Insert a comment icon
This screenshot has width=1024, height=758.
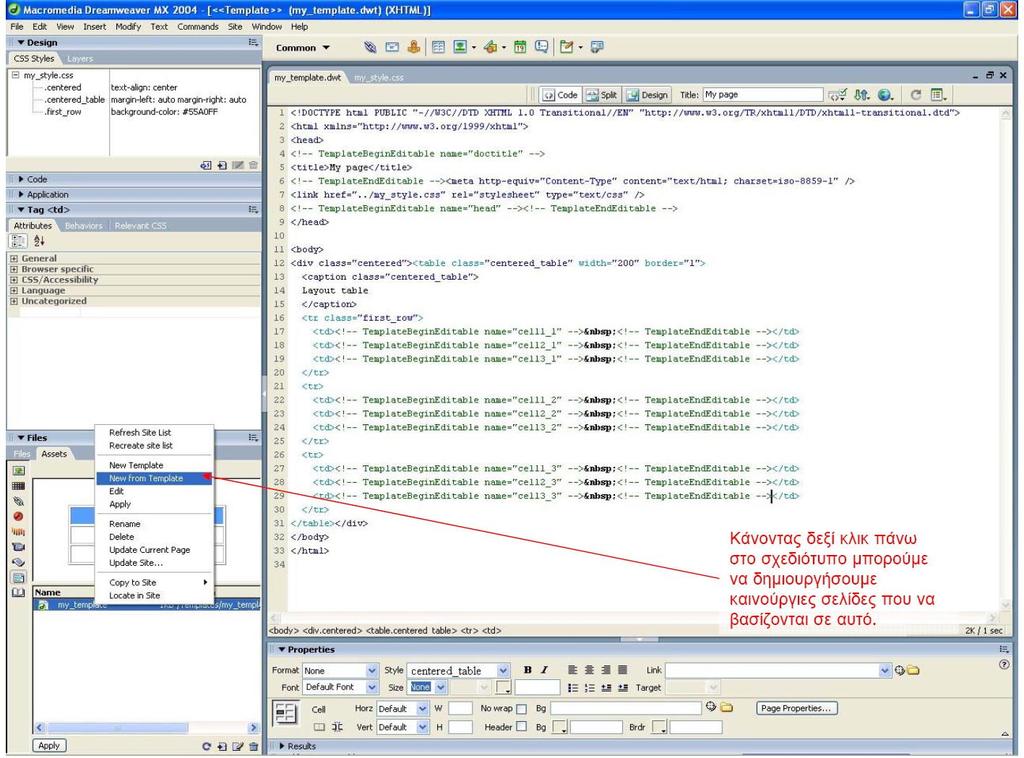tap(541, 47)
